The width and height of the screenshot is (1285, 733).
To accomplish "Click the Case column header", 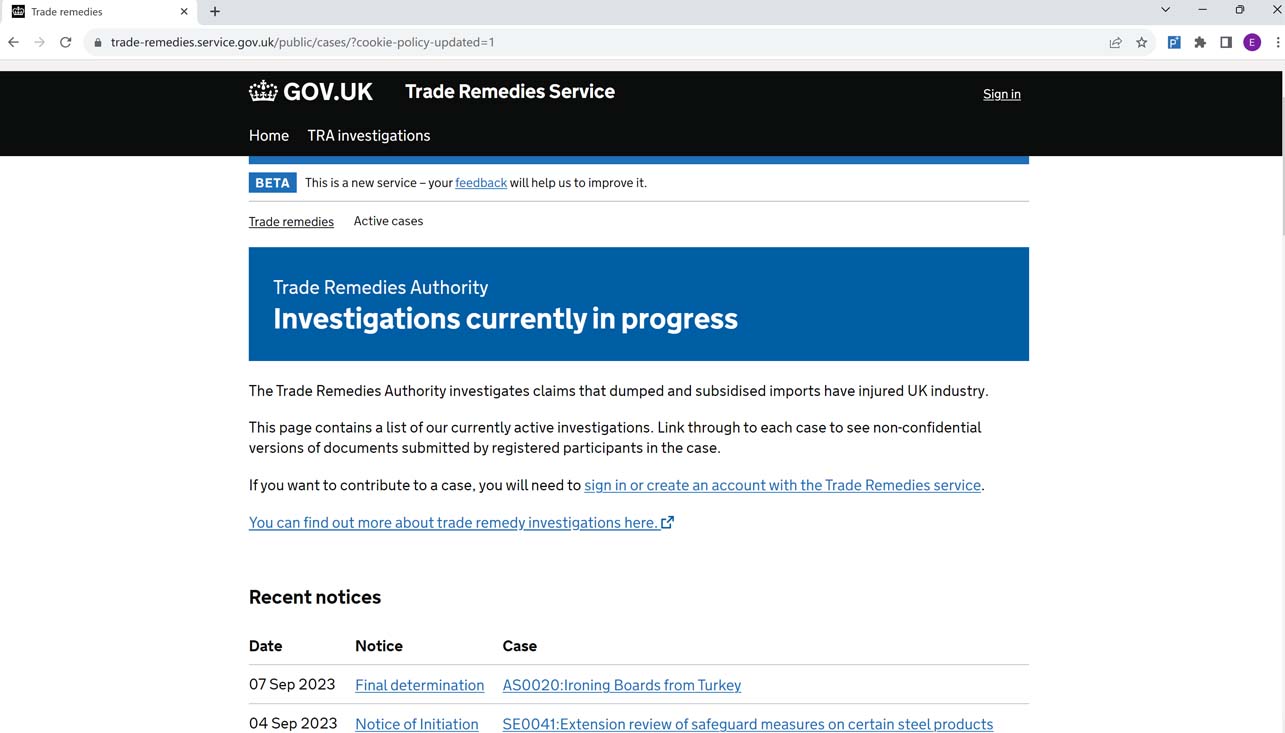I will 520,646.
